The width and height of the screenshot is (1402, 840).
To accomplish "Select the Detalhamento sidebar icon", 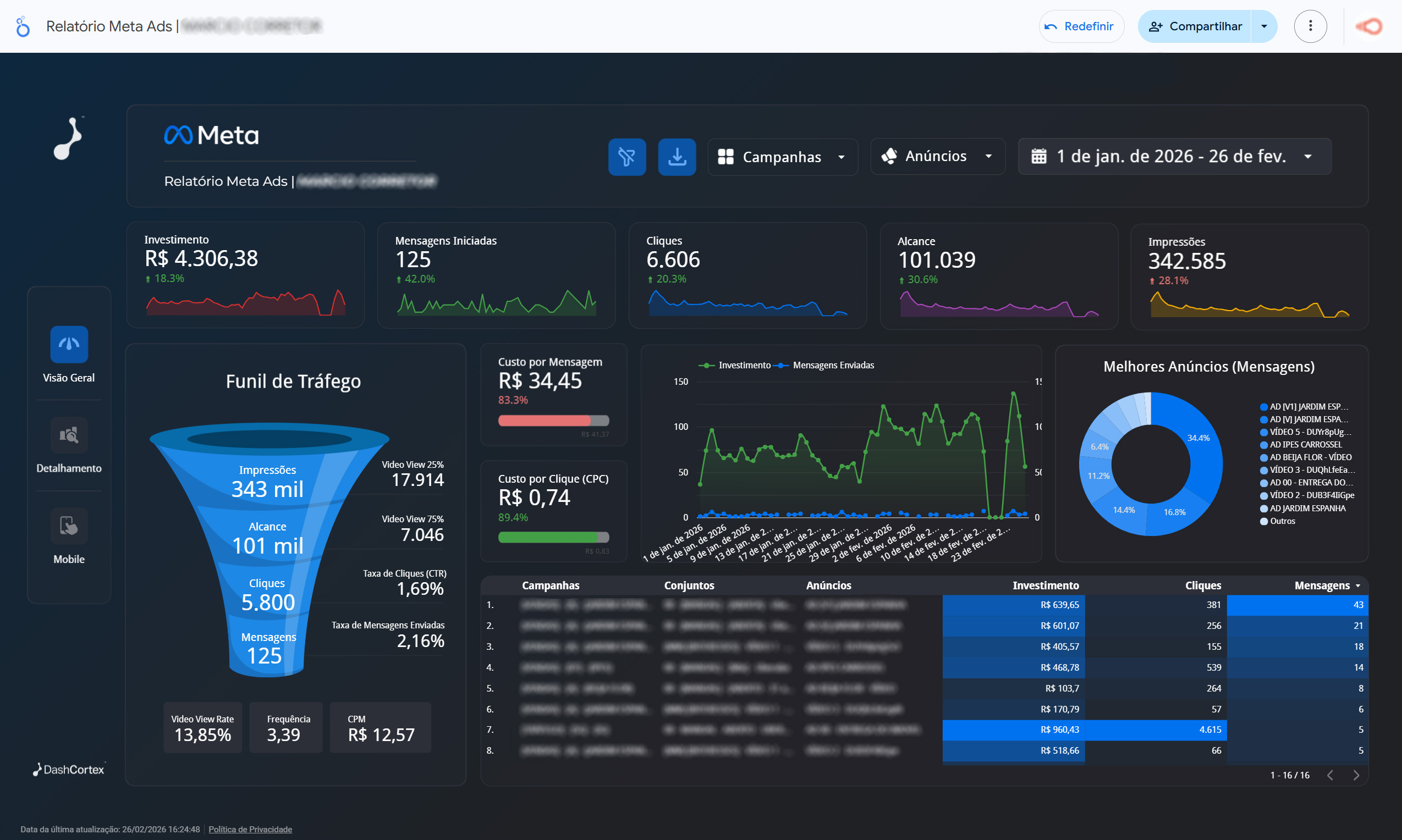I will coord(69,435).
